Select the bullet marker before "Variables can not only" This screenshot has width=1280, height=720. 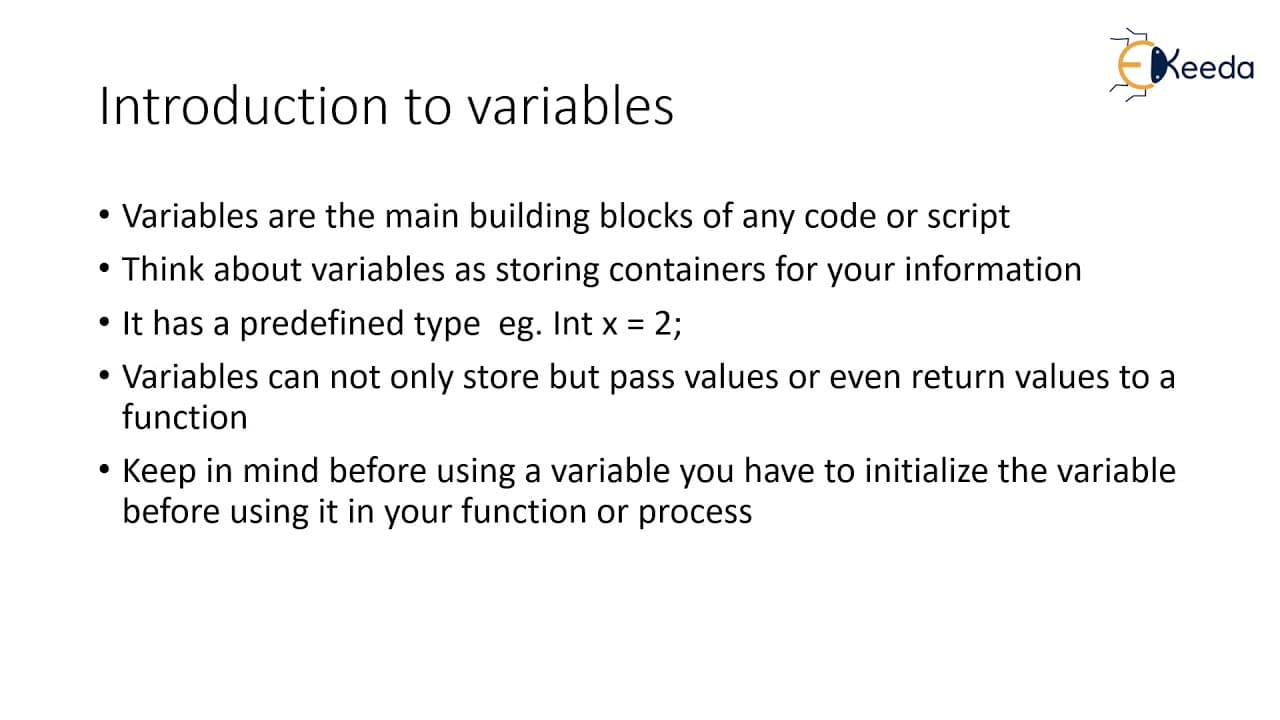point(106,377)
